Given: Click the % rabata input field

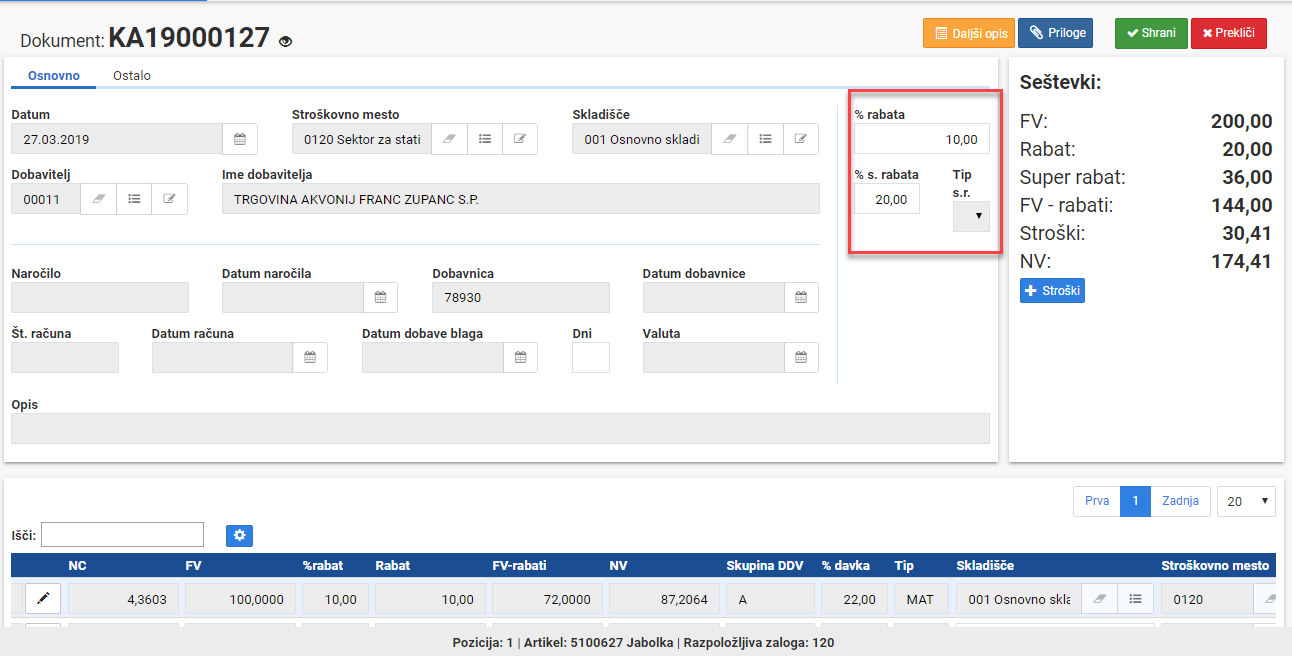Looking at the screenshot, I should (922, 139).
